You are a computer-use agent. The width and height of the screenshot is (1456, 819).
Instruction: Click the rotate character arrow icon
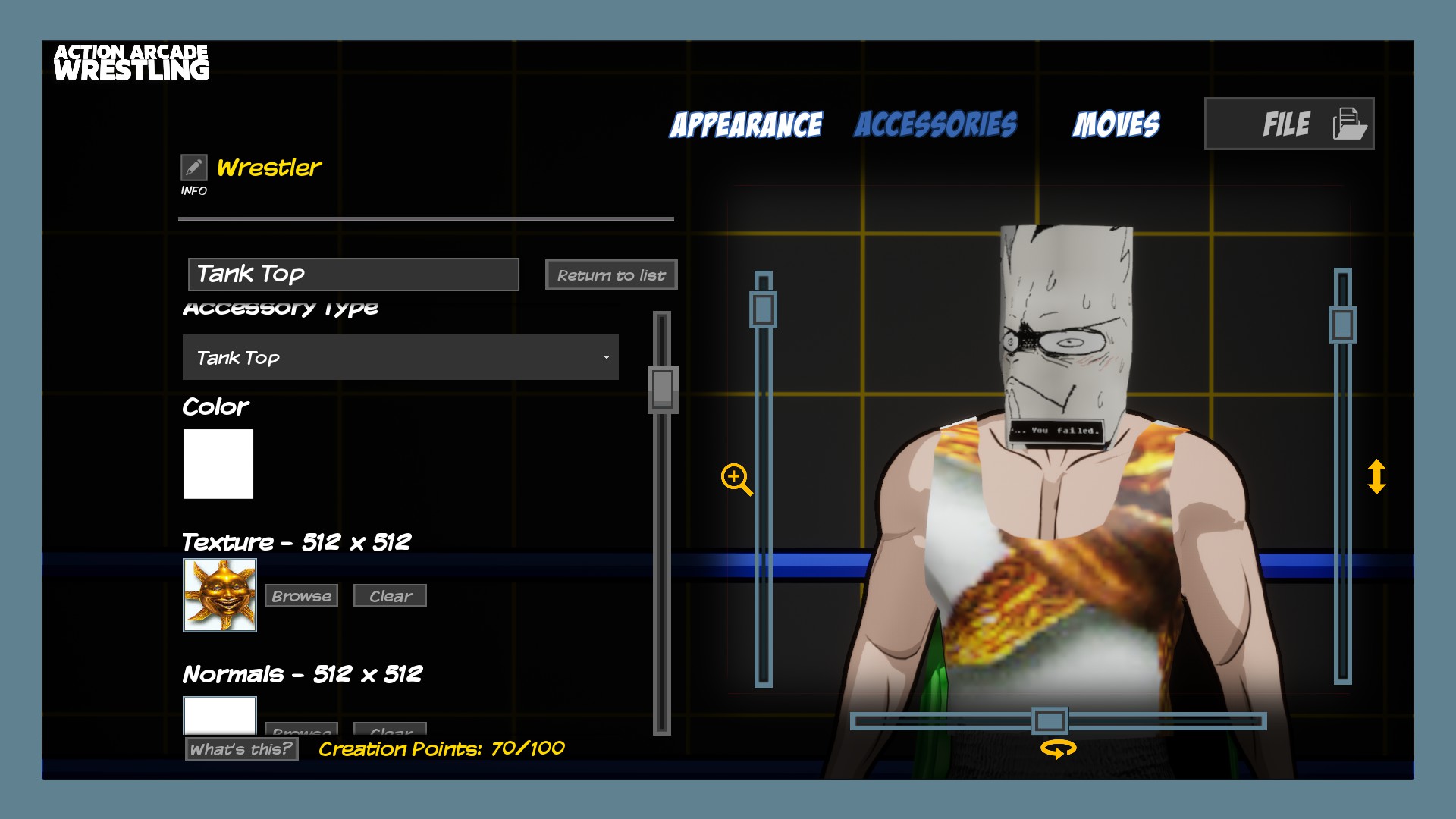coord(1058,749)
